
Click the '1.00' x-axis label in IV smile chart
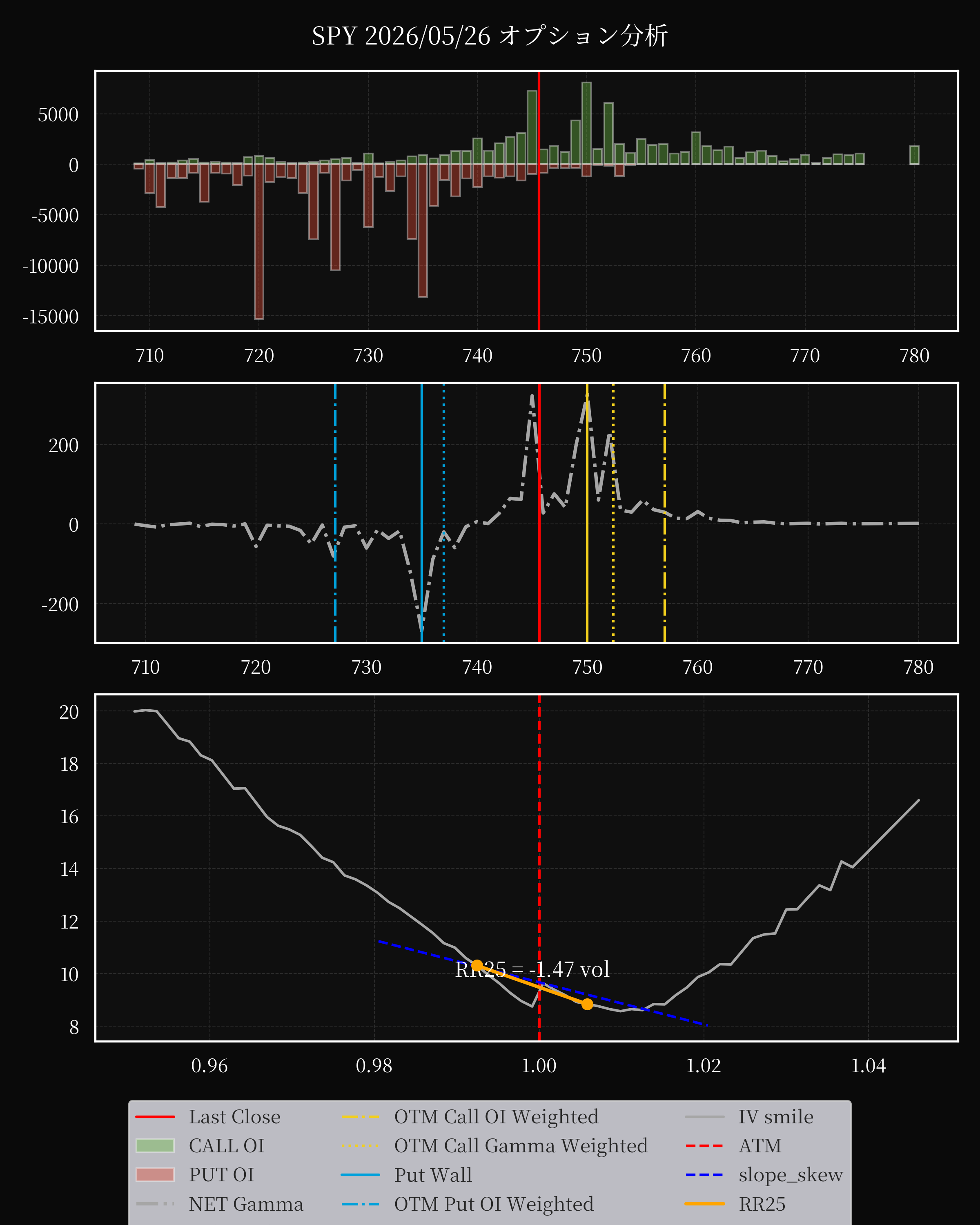[x=539, y=1065]
